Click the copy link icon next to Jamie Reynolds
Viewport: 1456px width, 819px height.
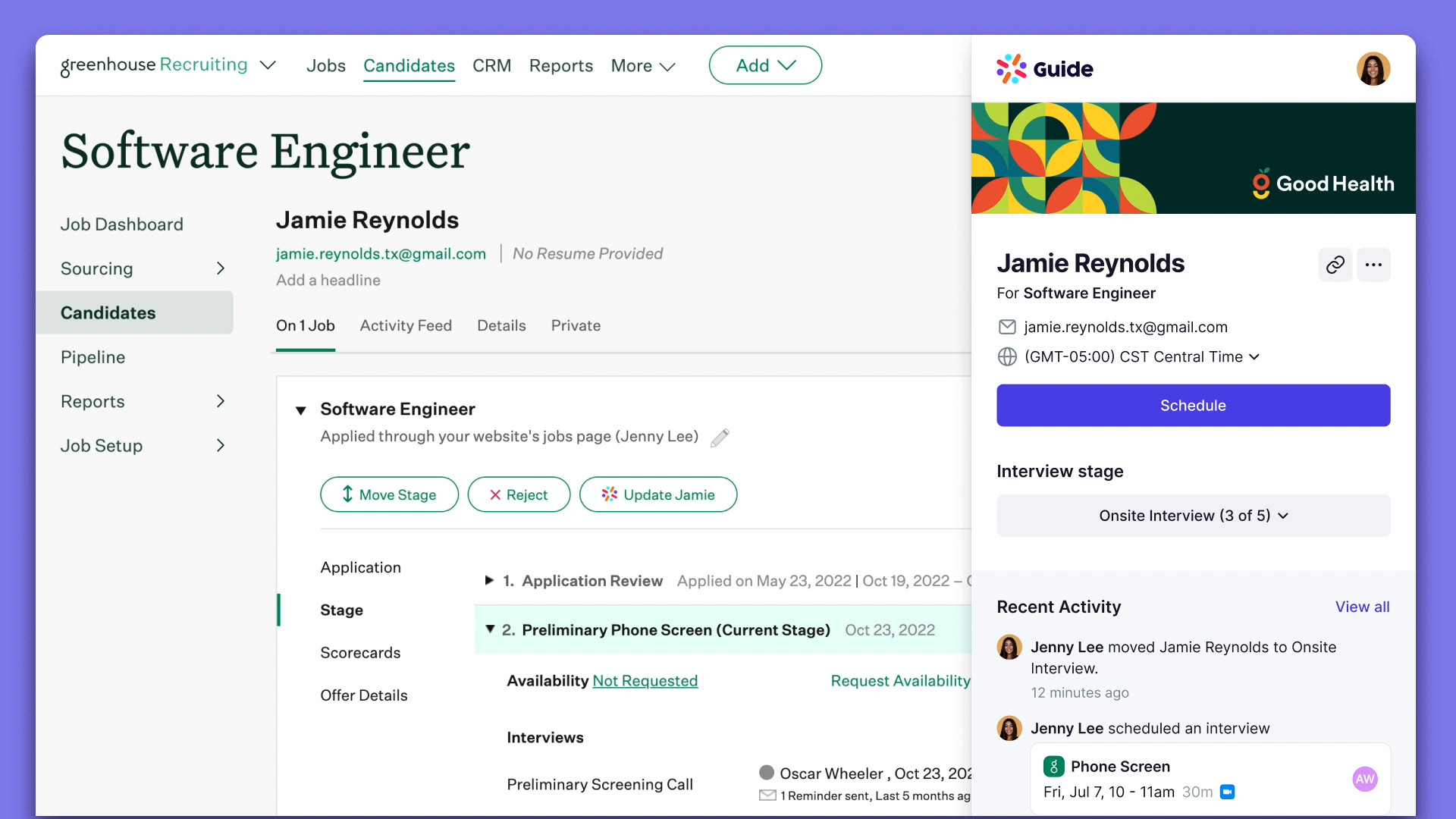(x=1335, y=265)
